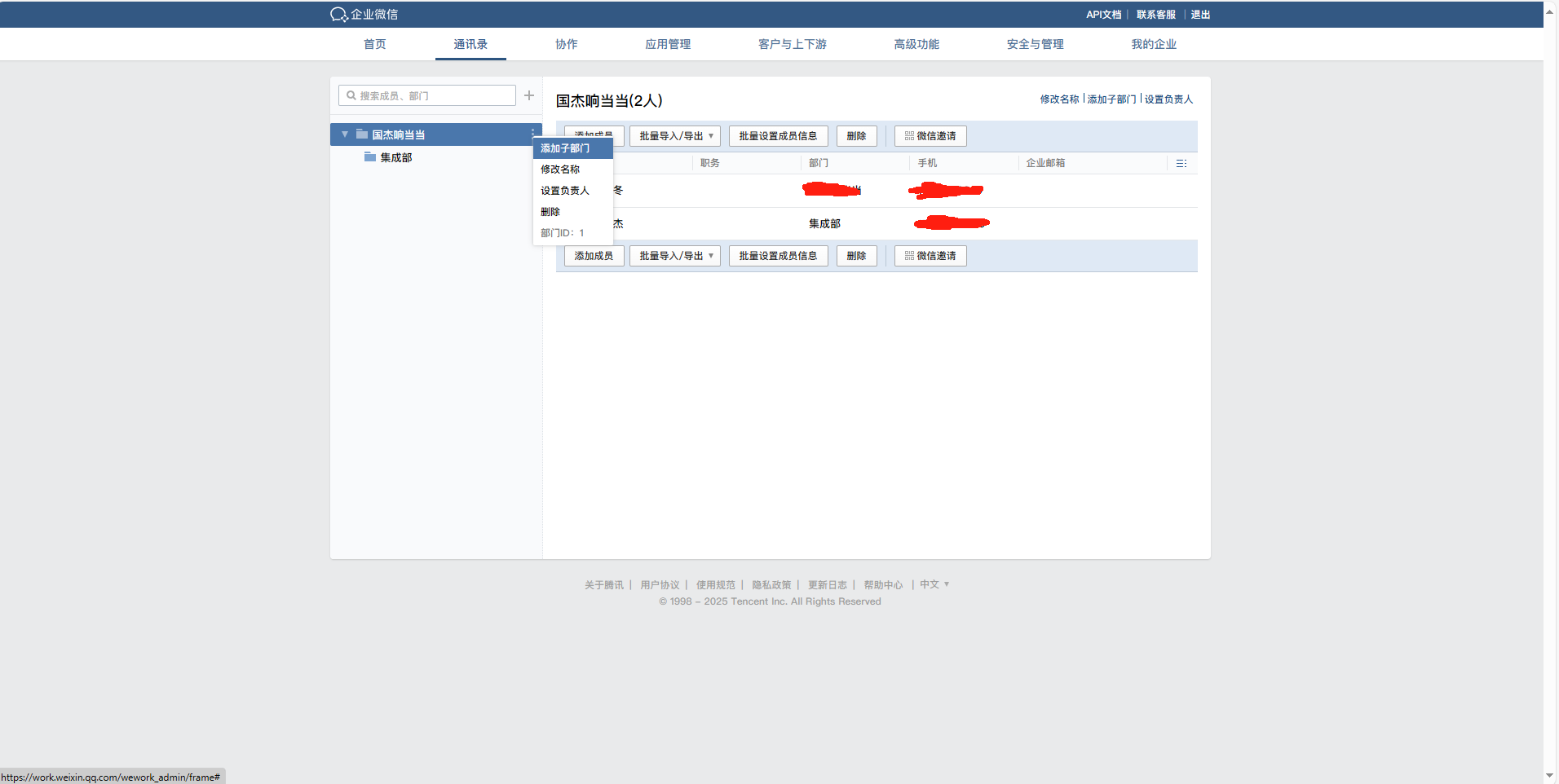1559x784 pixels.
Task: Click the 修改名称 link beside the title
Action: tap(1059, 99)
